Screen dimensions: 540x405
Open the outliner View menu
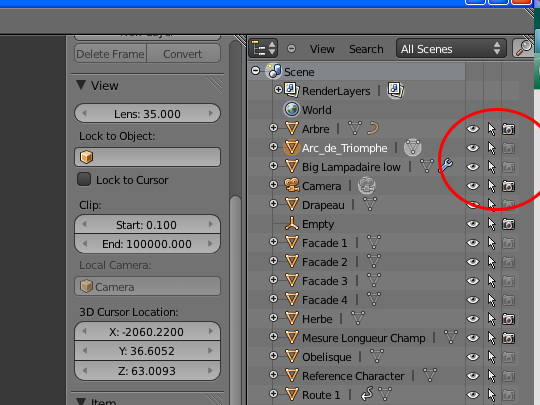click(322, 49)
